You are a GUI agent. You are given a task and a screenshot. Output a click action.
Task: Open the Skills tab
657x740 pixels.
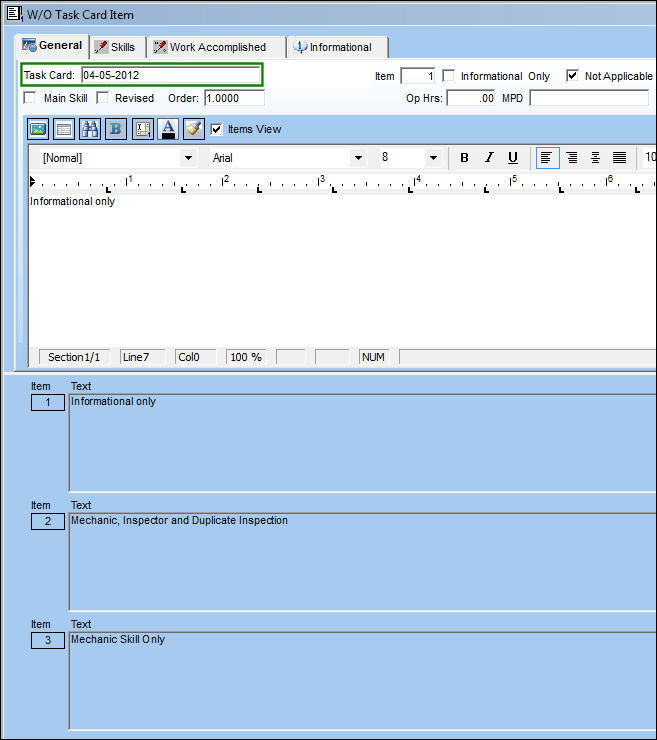tap(115, 47)
